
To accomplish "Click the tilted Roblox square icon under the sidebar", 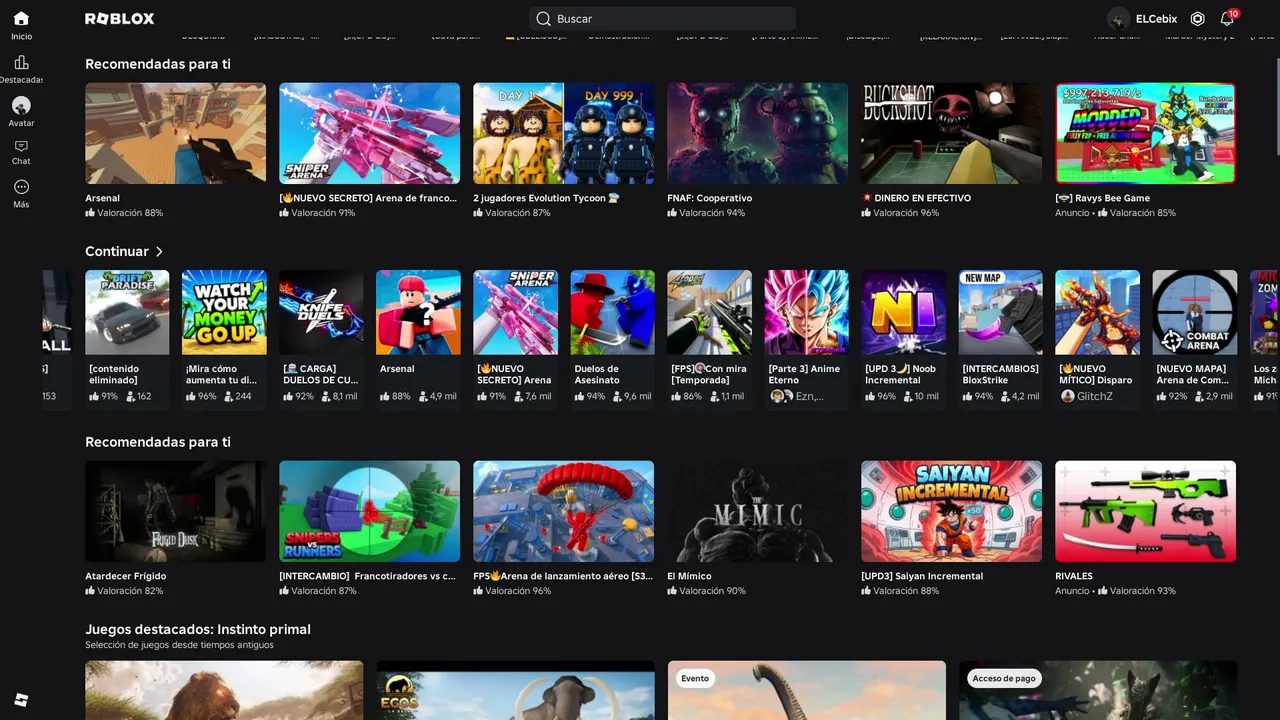I will tap(21, 700).
